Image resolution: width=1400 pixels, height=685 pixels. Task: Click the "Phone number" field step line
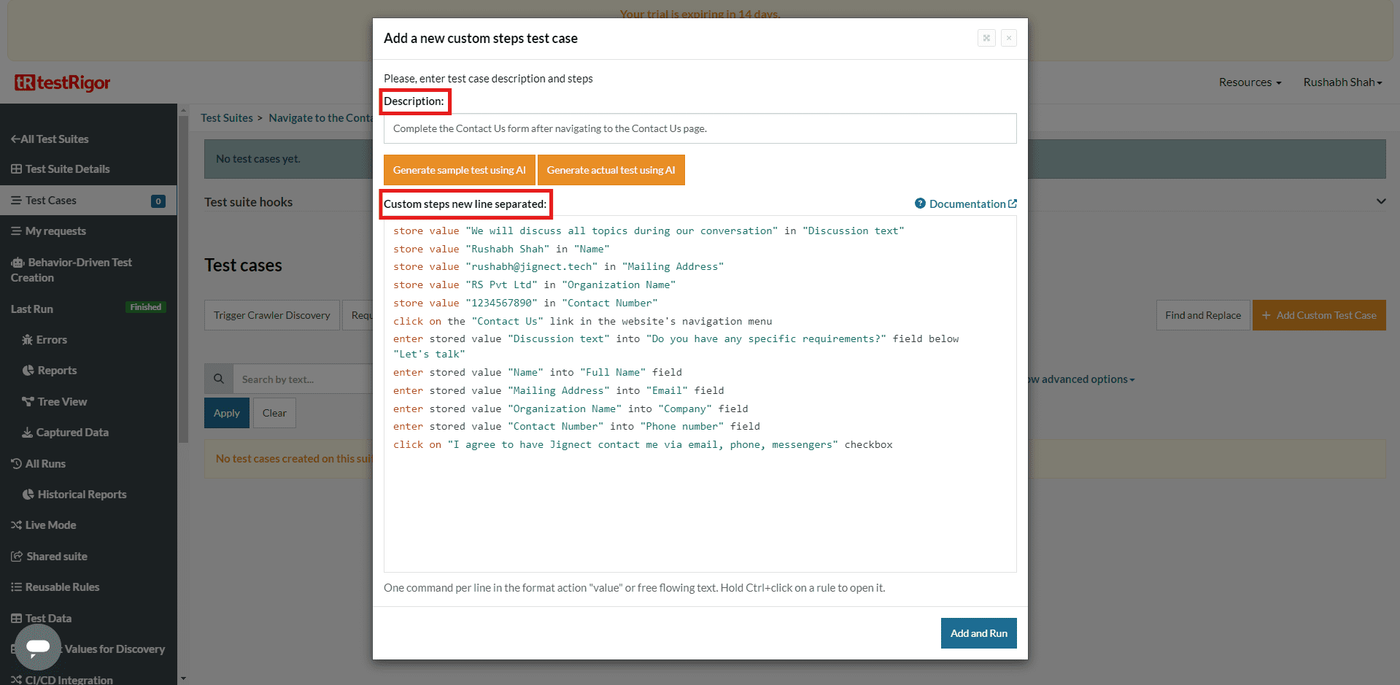pyautogui.click(x=576, y=427)
